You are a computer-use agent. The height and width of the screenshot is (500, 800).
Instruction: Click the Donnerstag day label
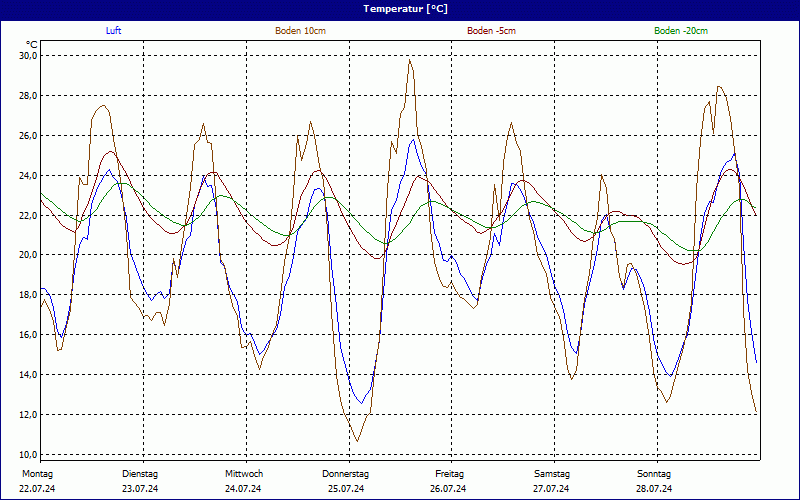pos(346,474)
